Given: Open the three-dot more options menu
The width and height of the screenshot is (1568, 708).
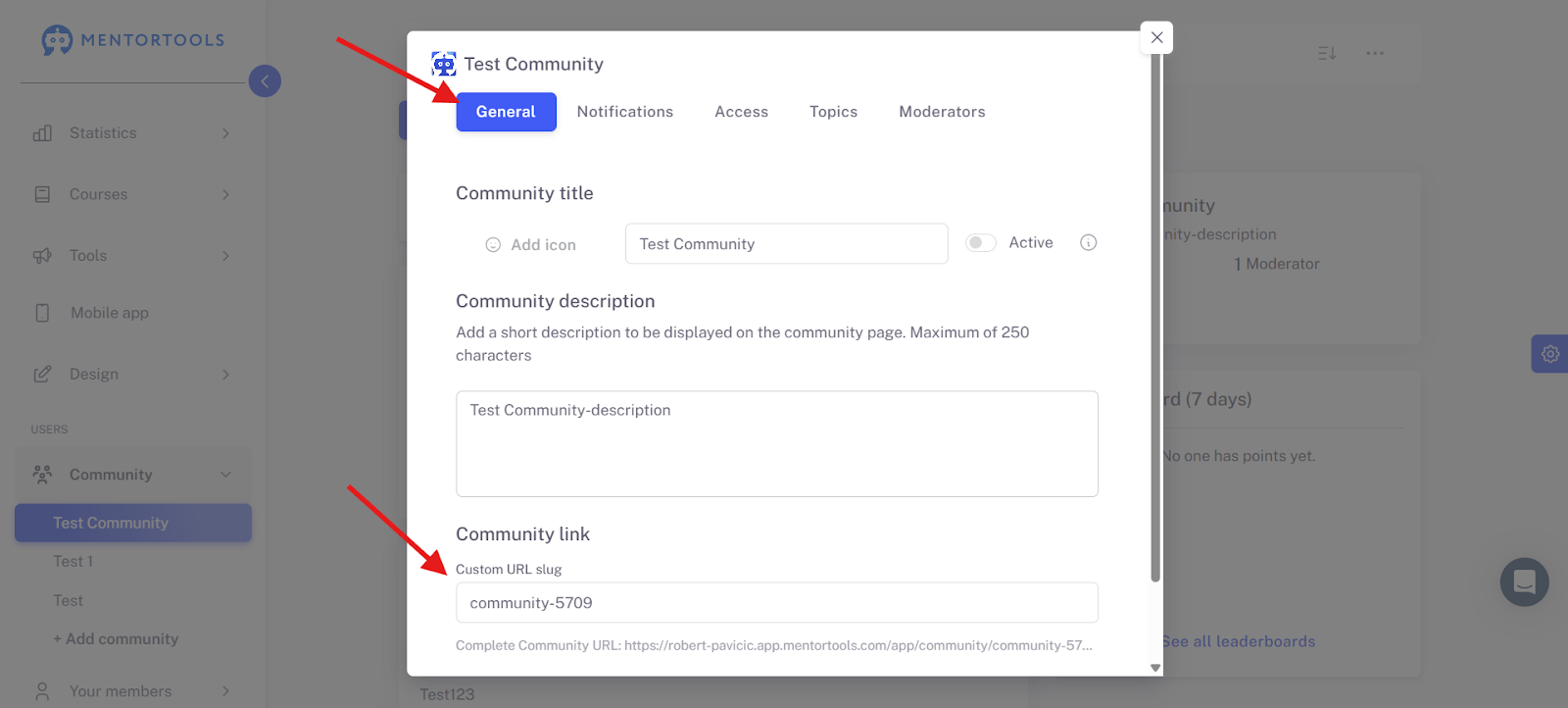Looking at the screenshot, I should (x=1375, y=53).
